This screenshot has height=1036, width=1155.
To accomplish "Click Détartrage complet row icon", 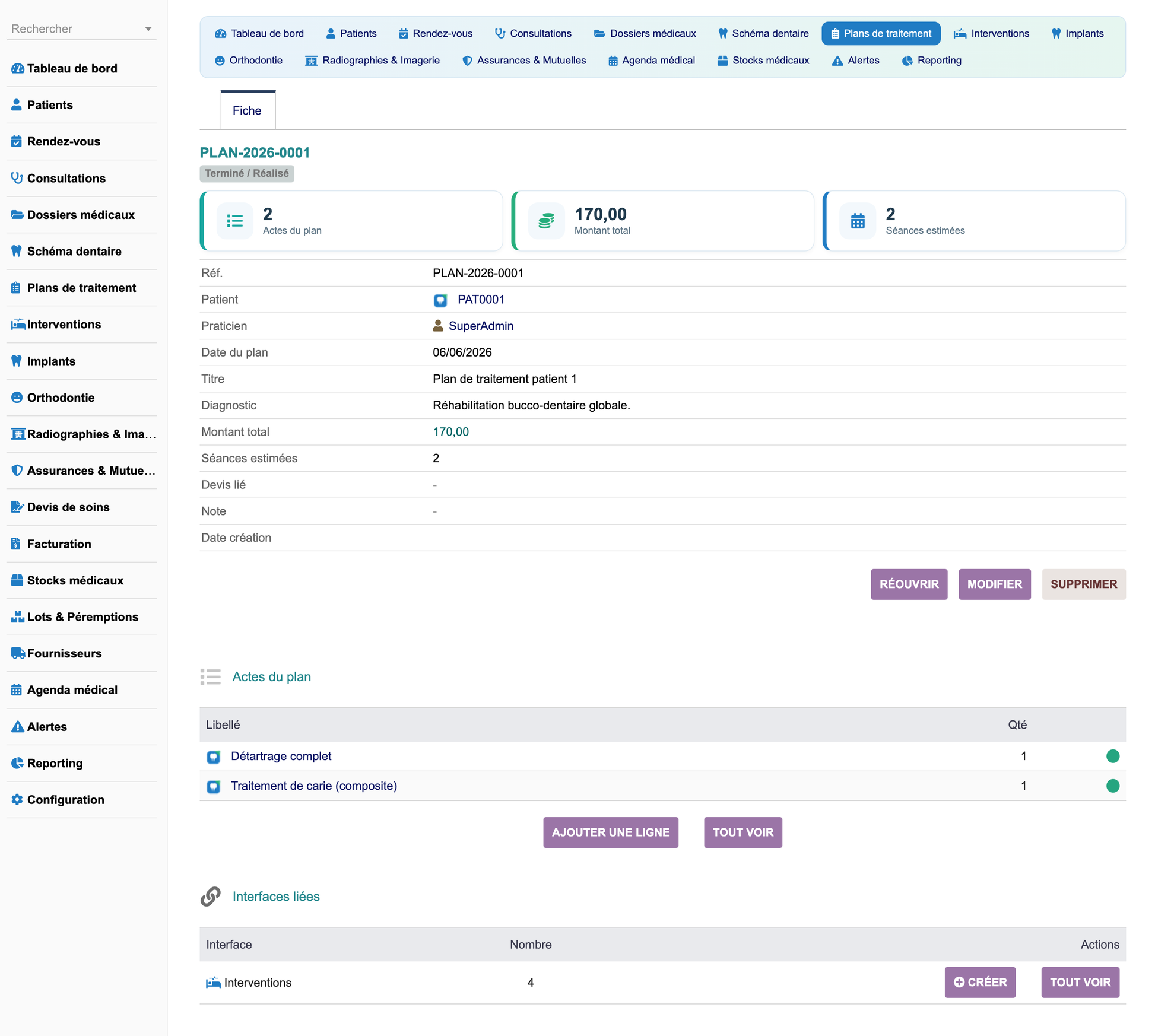I will tap(214, 757).
